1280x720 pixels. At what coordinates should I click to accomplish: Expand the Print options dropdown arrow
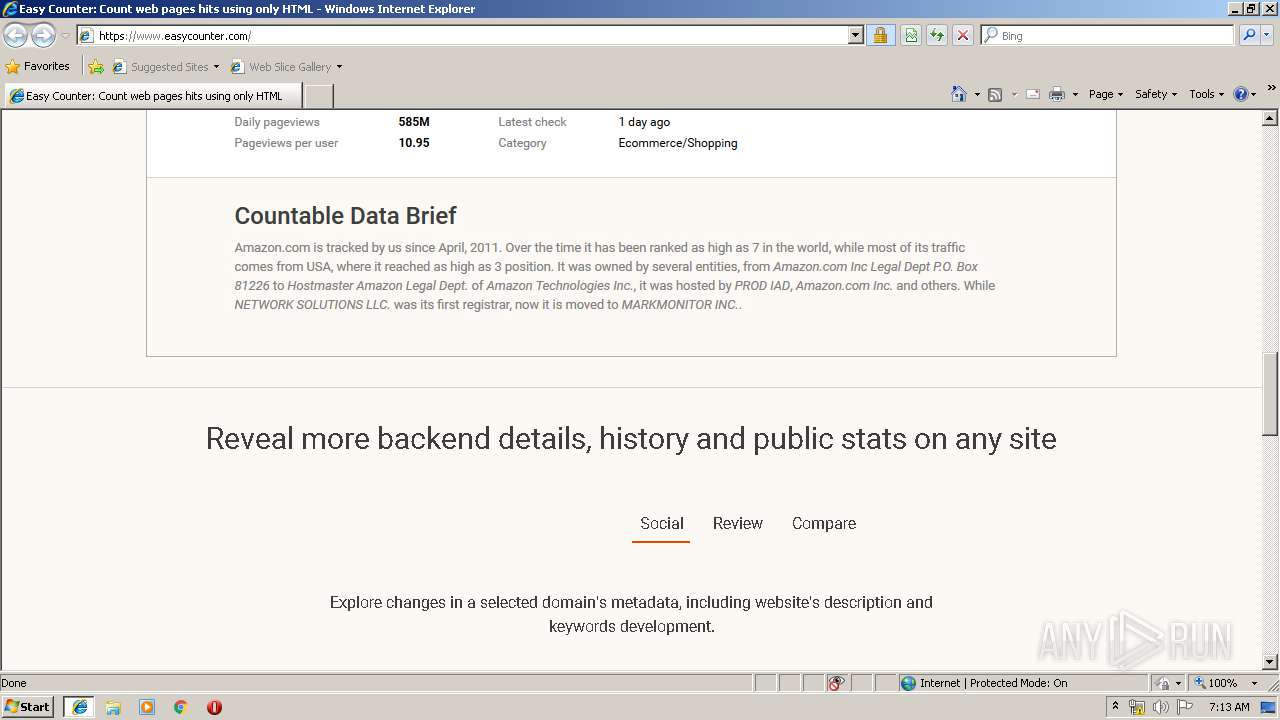[1075, 94]
